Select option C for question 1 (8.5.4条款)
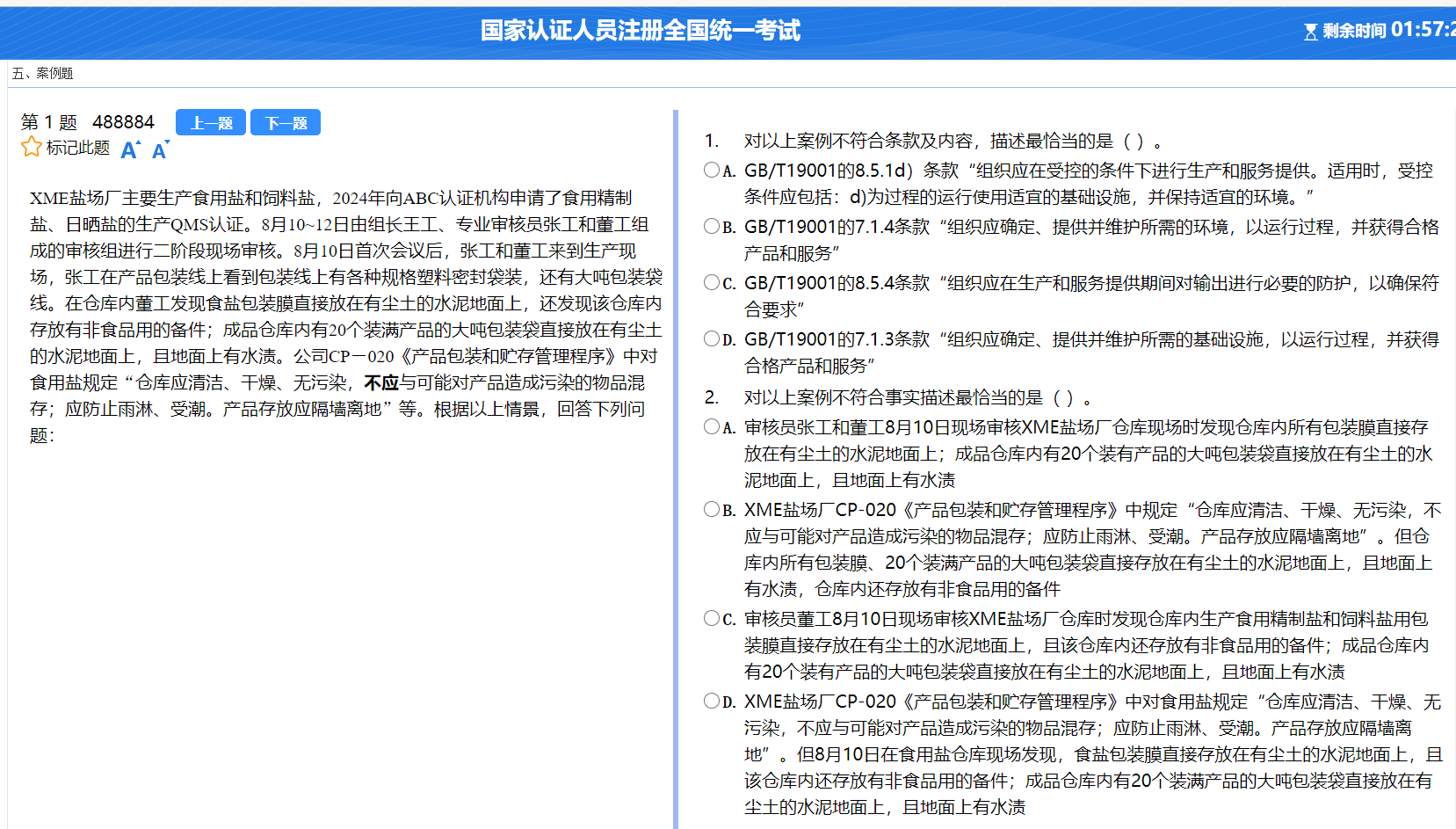1456x829 pixels. tap(712, 282)
